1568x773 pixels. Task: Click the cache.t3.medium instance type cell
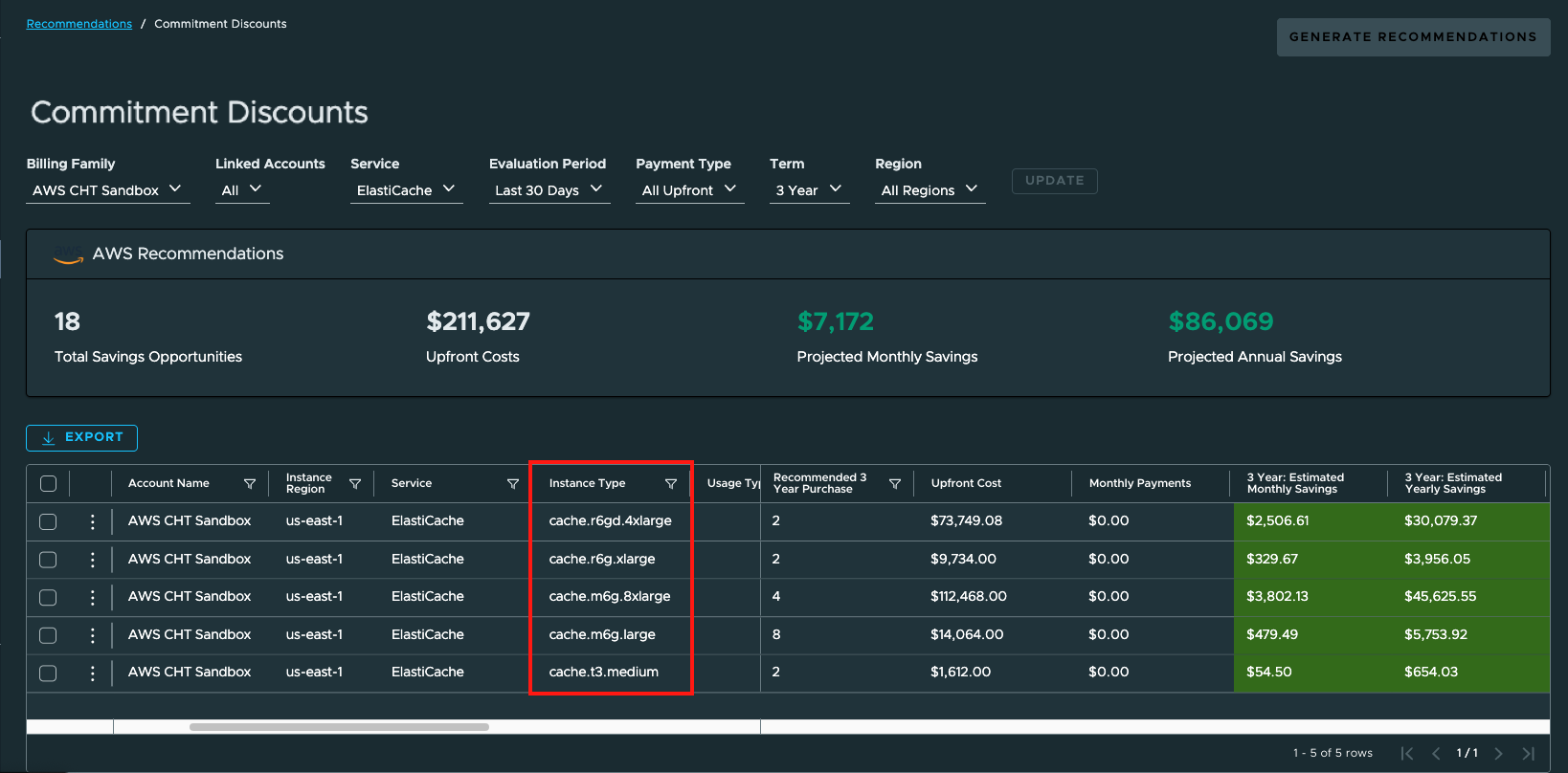(603, 673)
